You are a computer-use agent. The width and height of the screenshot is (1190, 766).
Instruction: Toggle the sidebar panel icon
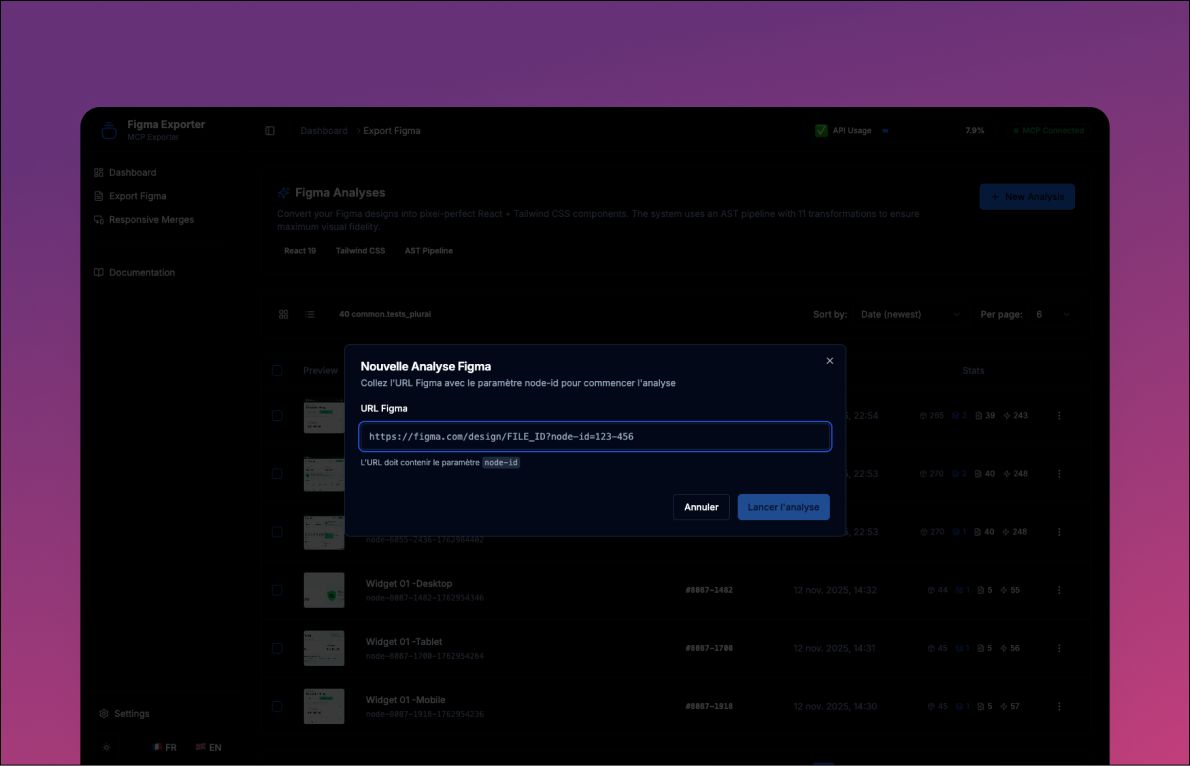pyautogui.click(x=269, y=131)
